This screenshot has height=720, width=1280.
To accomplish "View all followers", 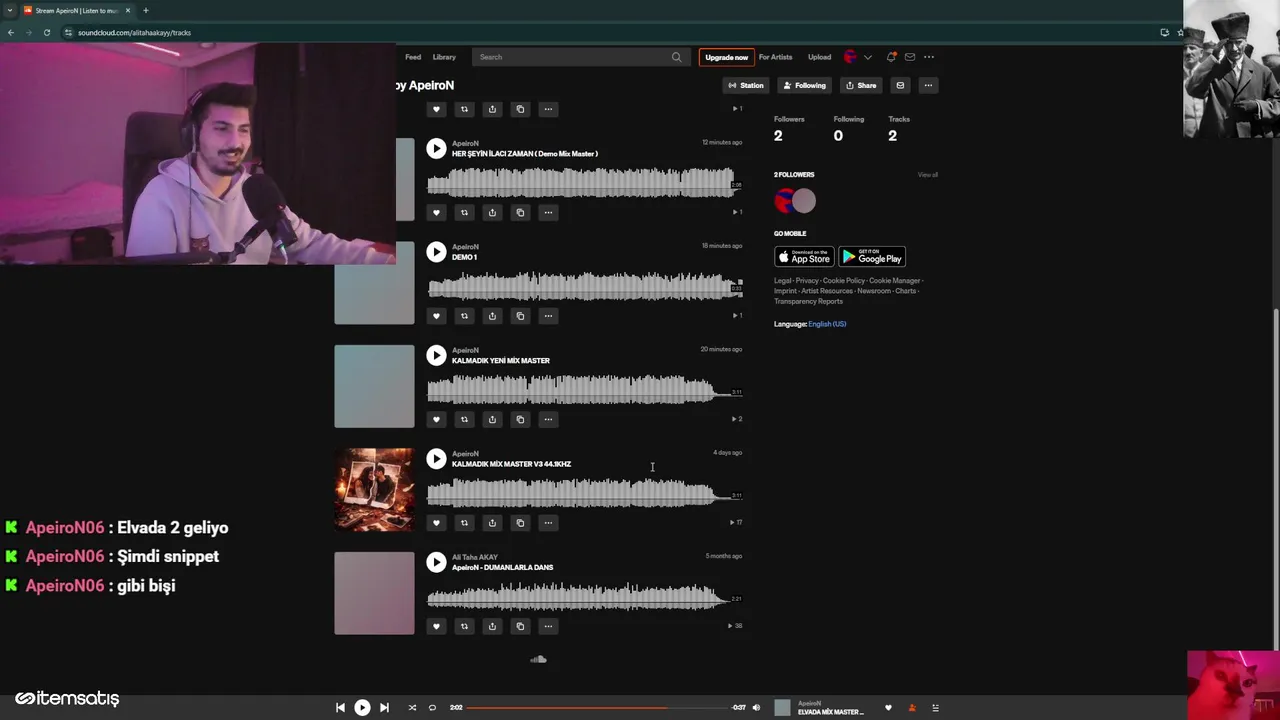I will pos(928,175).
